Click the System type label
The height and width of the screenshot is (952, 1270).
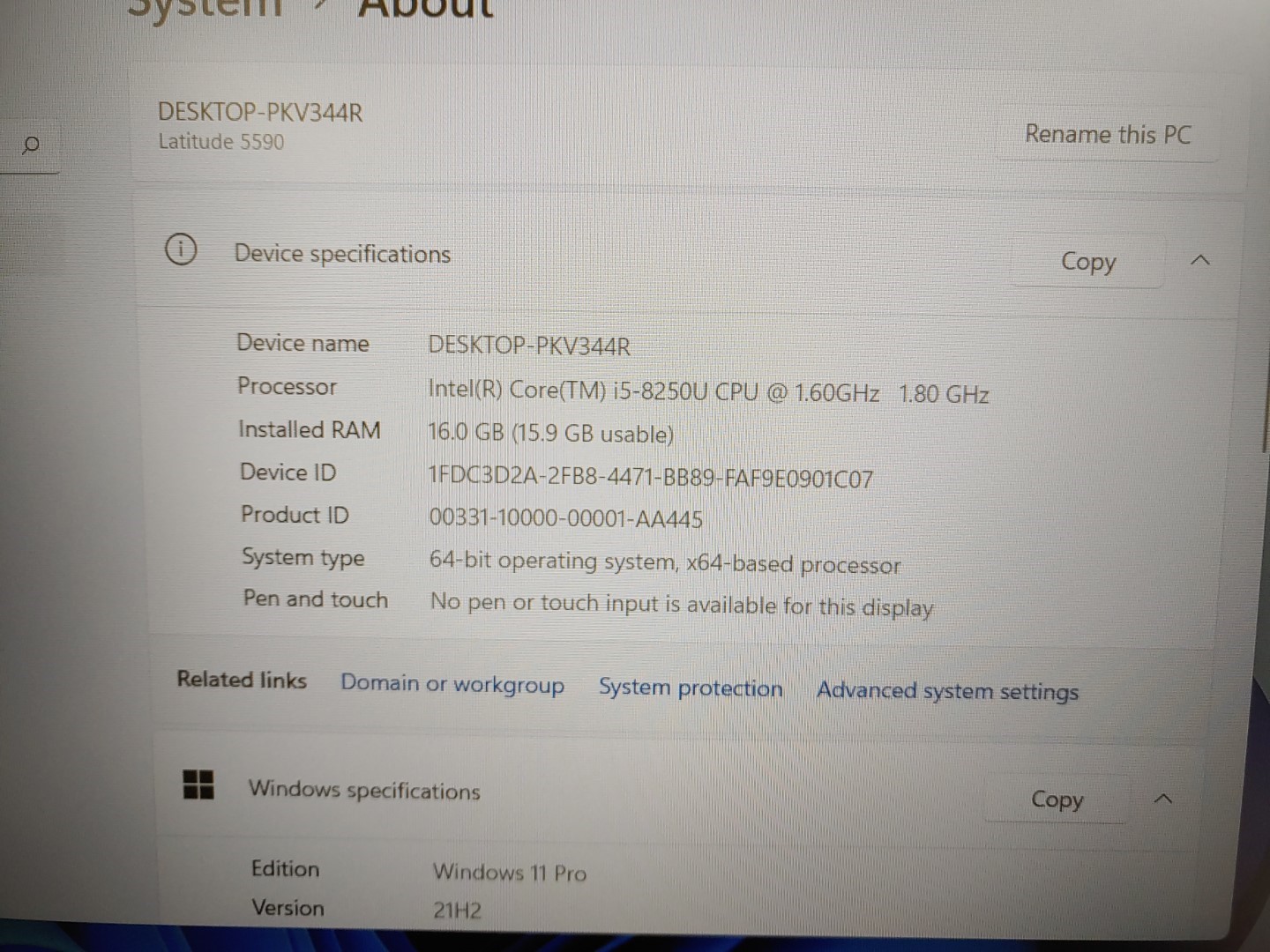click(x=303, y=558)
